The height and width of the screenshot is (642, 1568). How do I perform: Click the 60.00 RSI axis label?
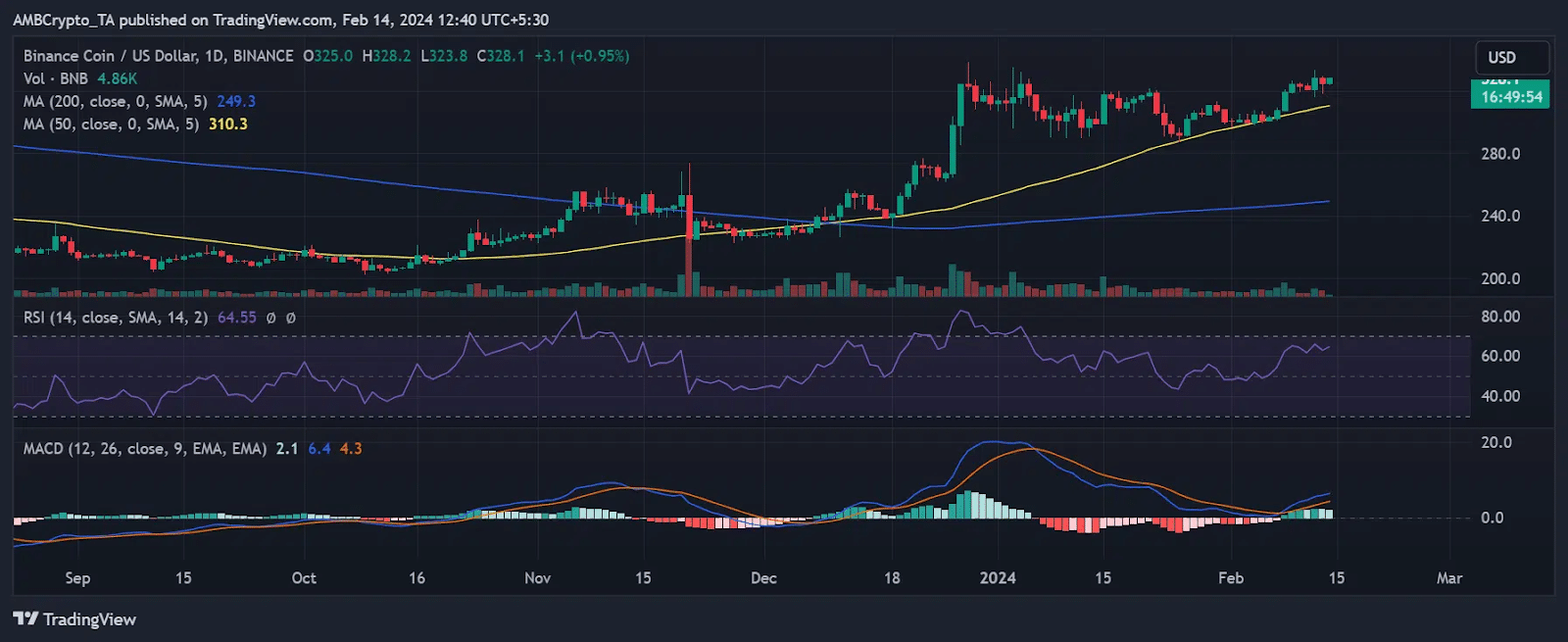point(1500,356)
